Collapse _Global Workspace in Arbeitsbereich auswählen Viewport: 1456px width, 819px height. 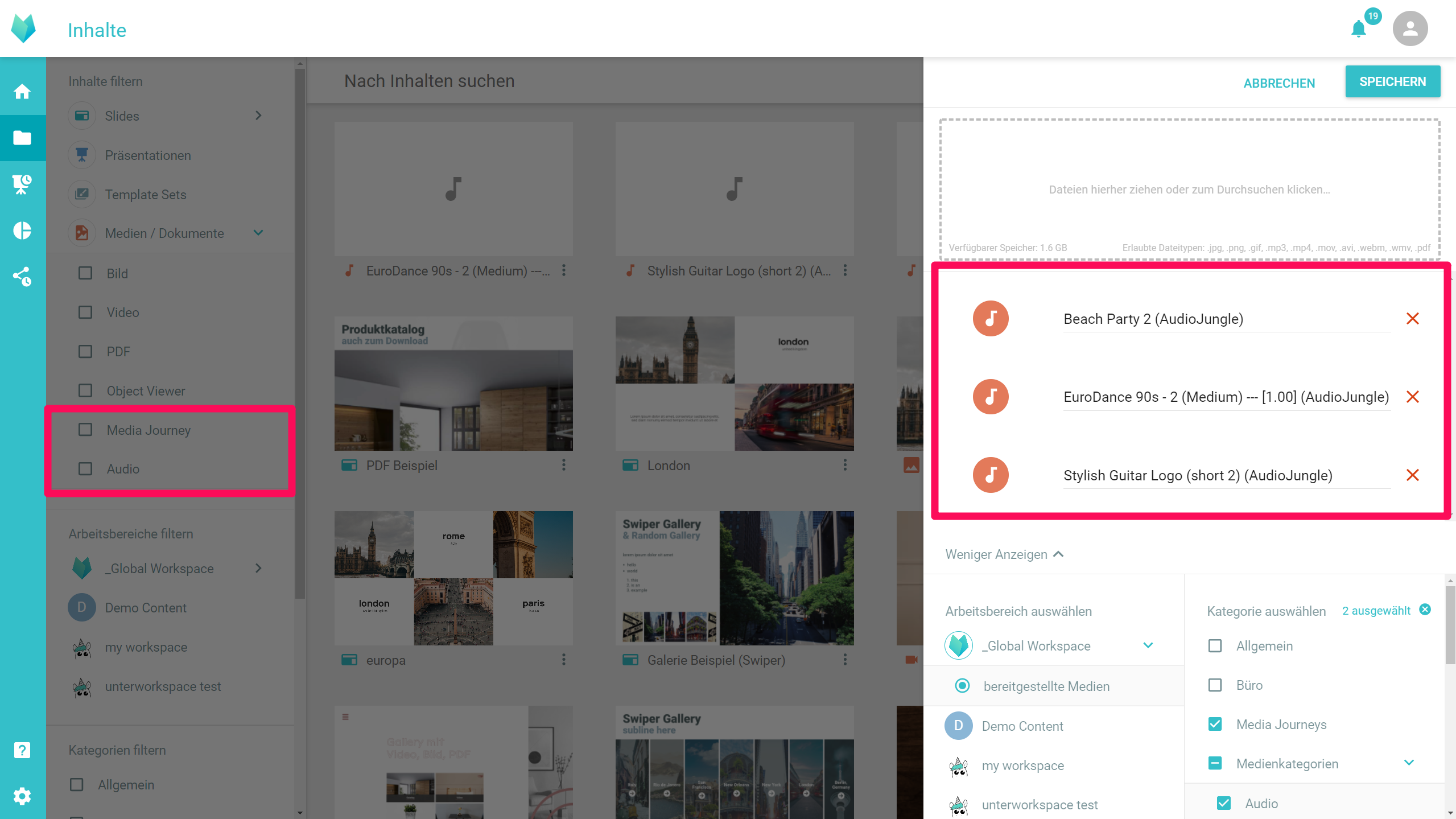point(1148,645)
